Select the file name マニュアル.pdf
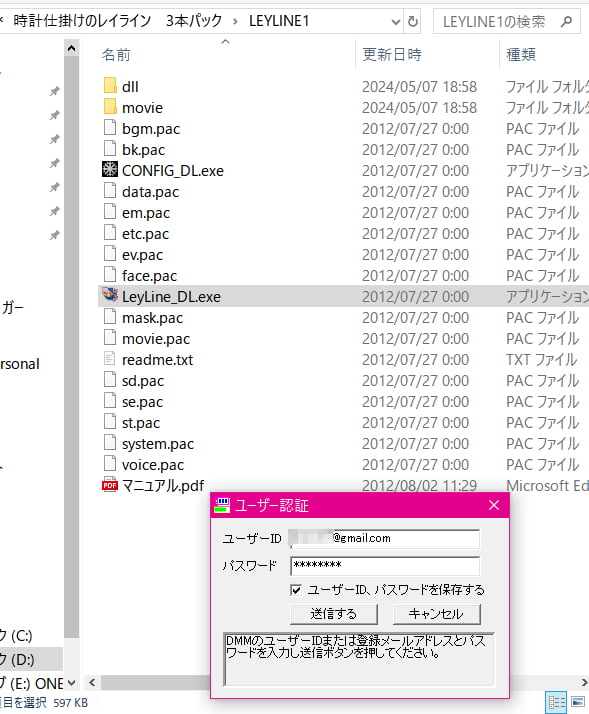589x714 pixels. tap(163, 486)
